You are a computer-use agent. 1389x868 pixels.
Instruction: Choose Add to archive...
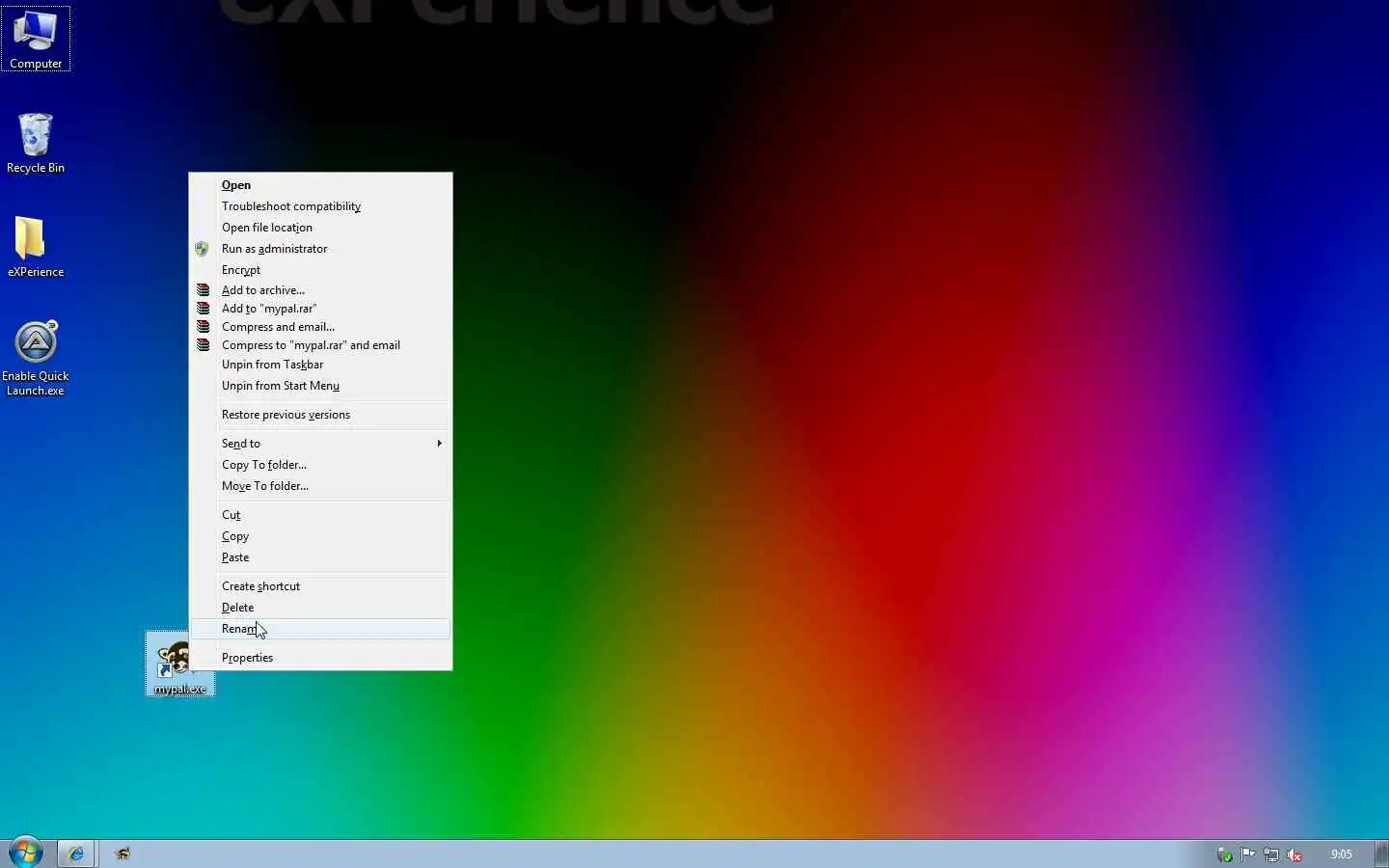tap(320, 290)
